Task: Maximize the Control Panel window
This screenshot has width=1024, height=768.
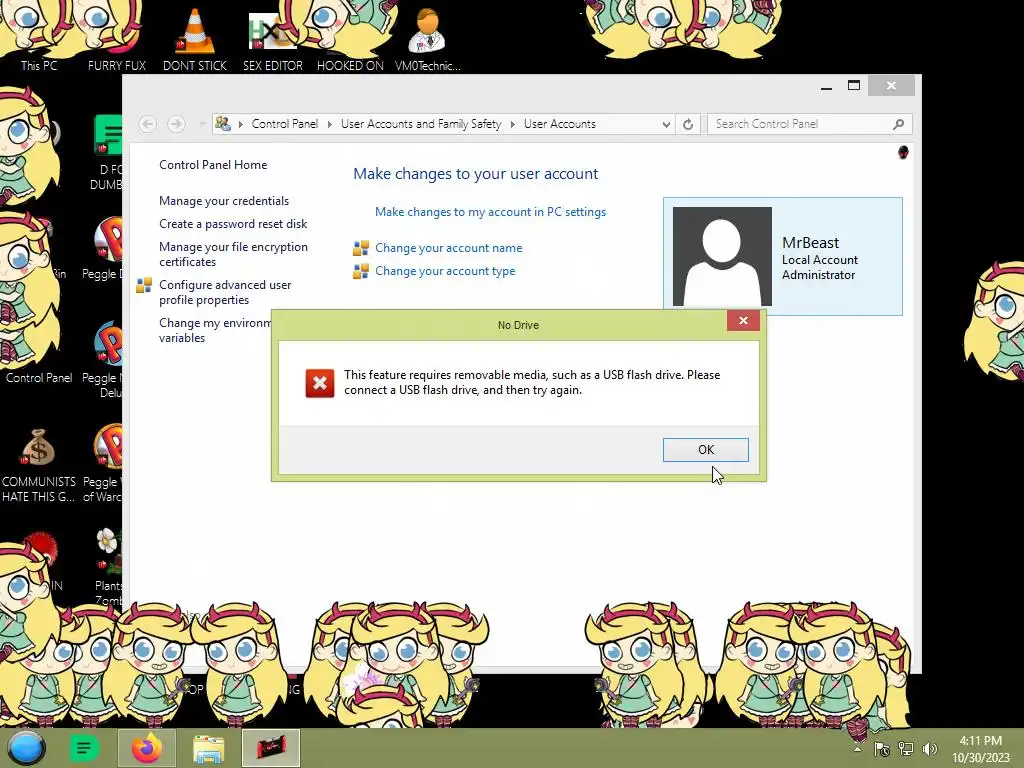Action: [854, 86]
